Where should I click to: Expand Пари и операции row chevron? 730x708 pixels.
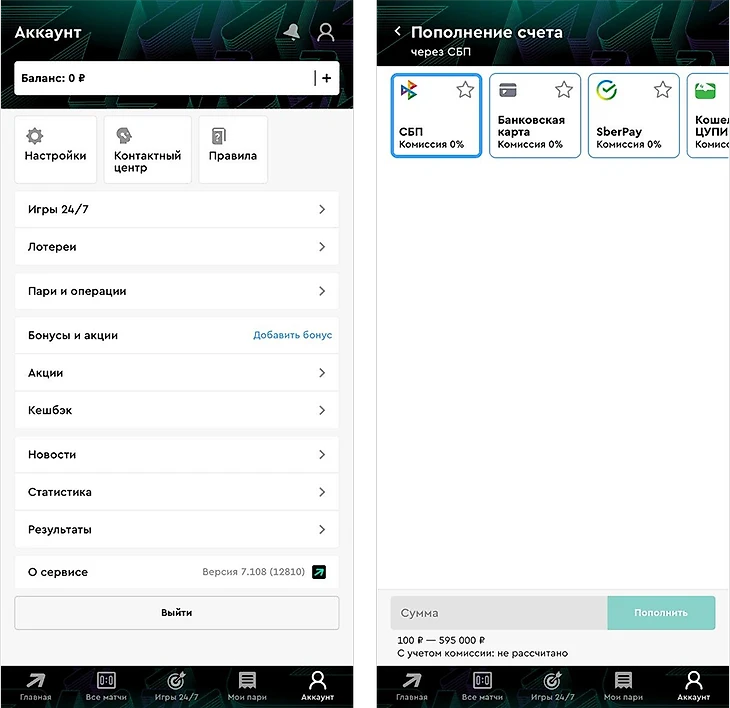click(322, 291)
